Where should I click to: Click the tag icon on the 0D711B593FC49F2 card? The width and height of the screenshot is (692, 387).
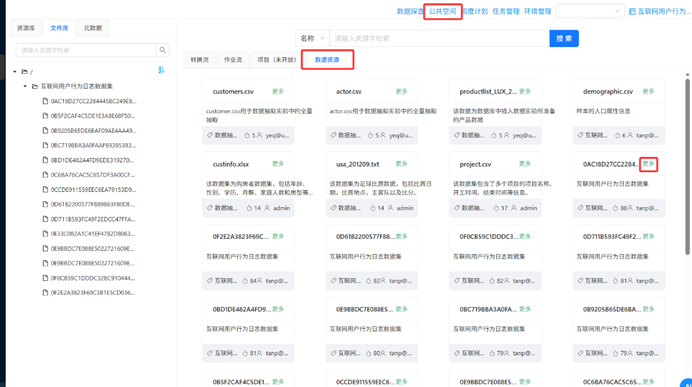click(x=580, y=281)
